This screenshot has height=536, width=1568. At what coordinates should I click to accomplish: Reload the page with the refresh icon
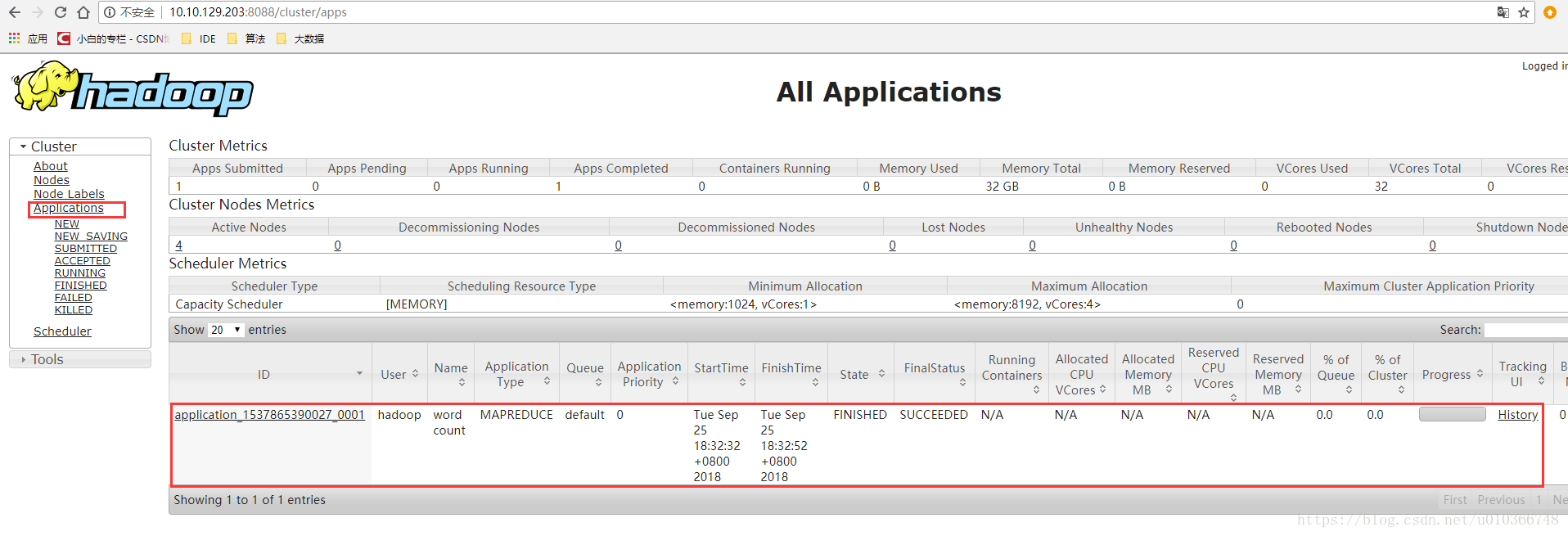click(60, 12)
